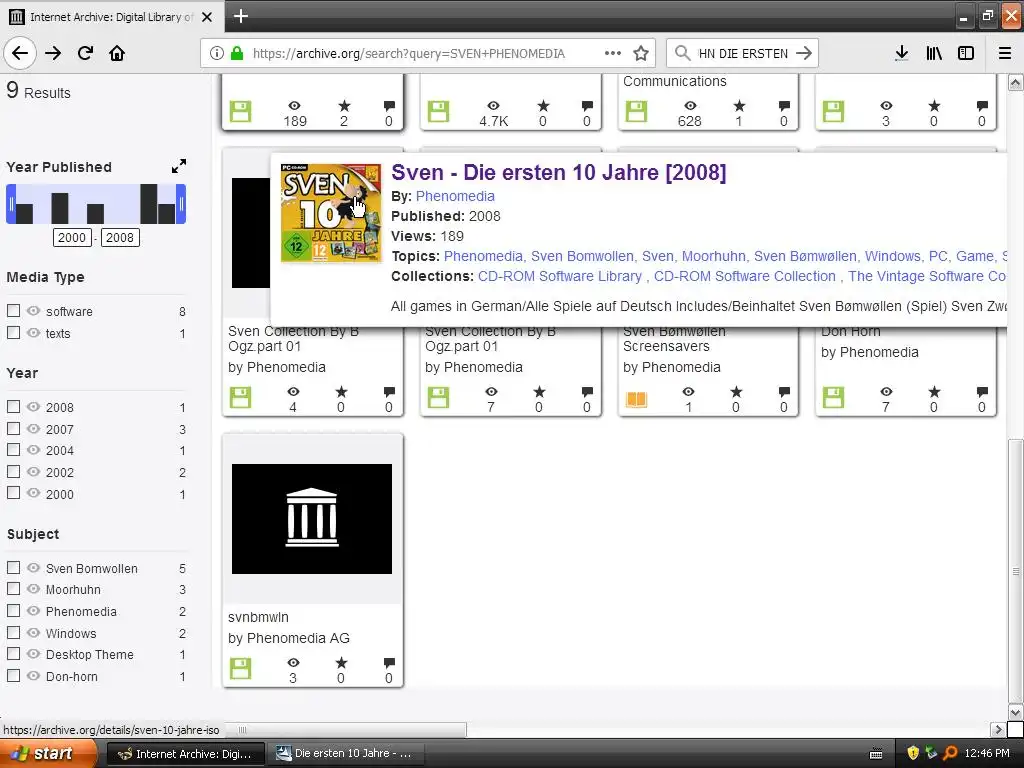Go back to the previous page
The width and height of the screenshot is (1024, 768).
point(20,53)
